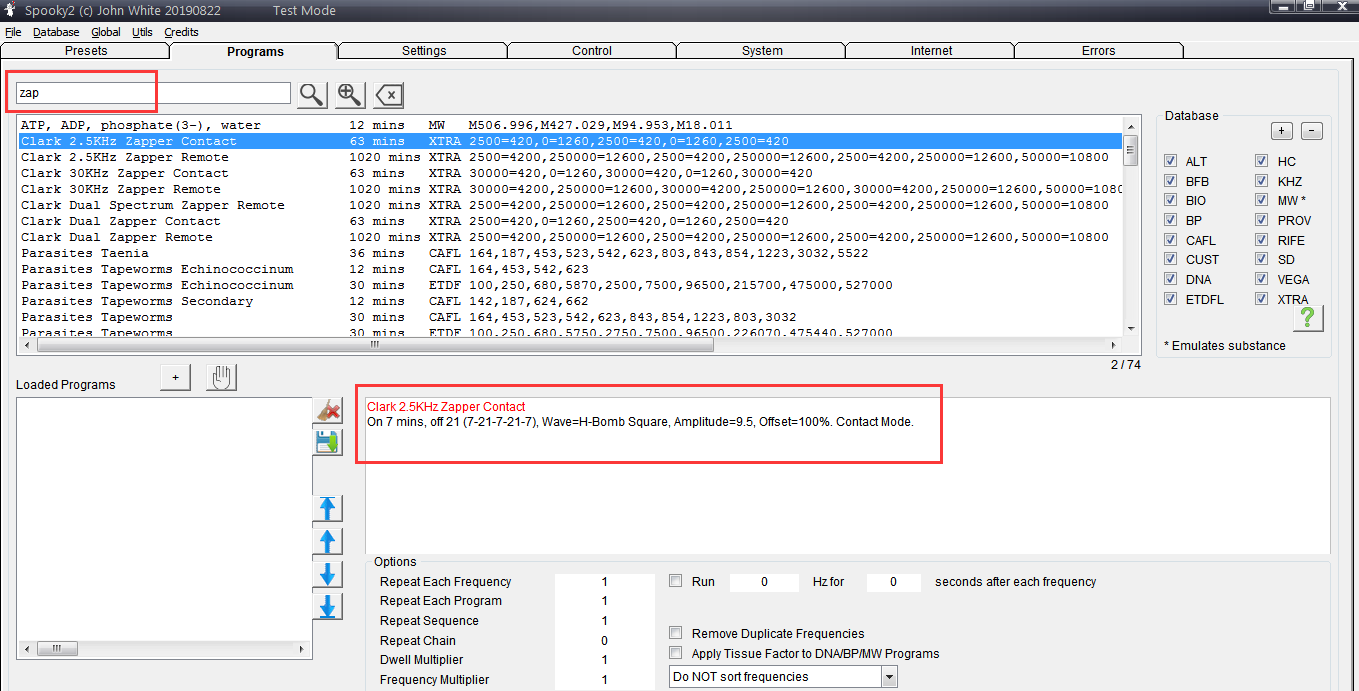Click the move-to-bottom arrow button

[x=328, y=606]
